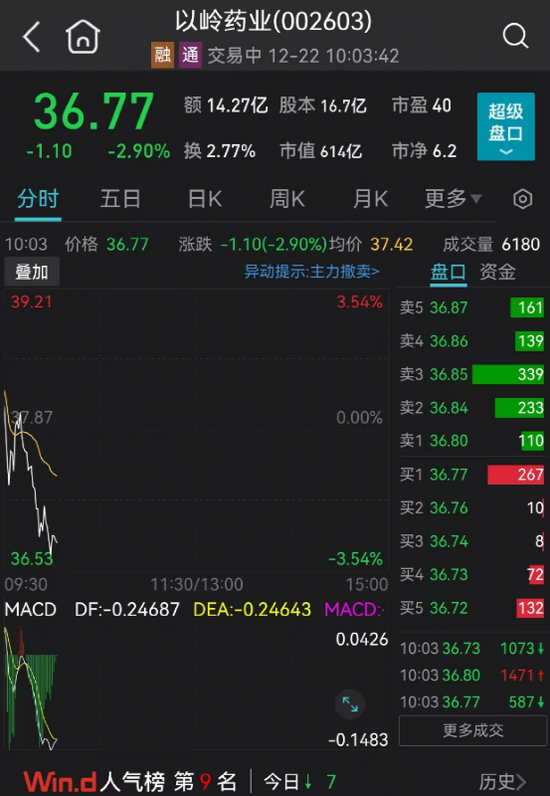Go to home via house icon

coord(83,36)
